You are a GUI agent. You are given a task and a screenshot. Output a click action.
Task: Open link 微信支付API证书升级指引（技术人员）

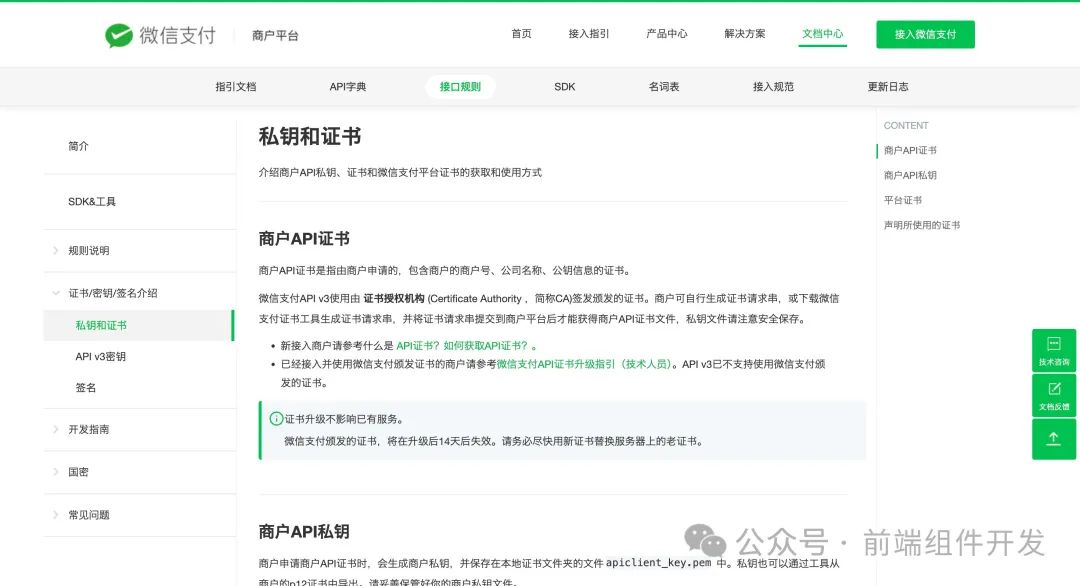point(583,364)
